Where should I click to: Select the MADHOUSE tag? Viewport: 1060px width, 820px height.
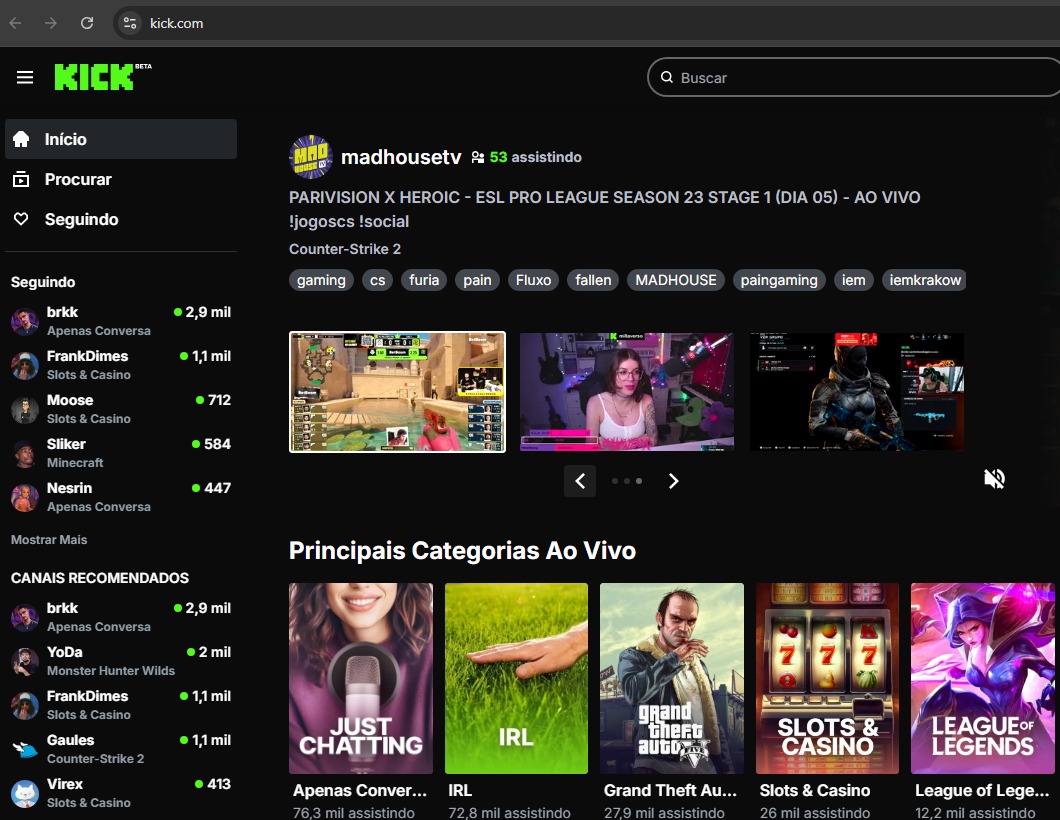675,280
